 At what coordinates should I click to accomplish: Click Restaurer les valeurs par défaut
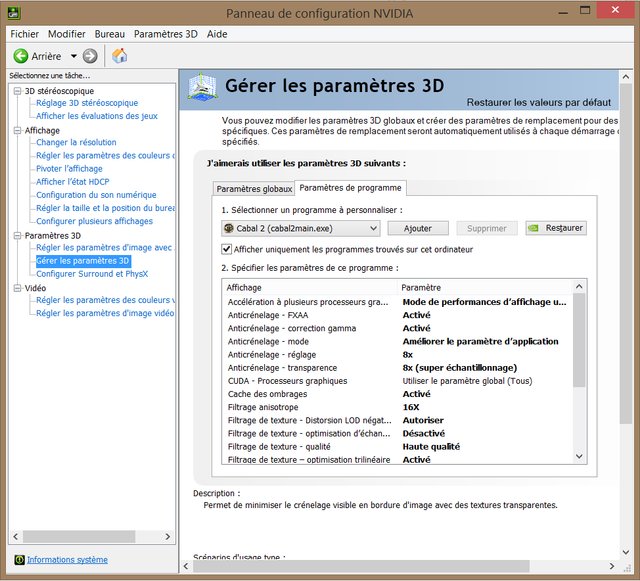coord(539,102)
